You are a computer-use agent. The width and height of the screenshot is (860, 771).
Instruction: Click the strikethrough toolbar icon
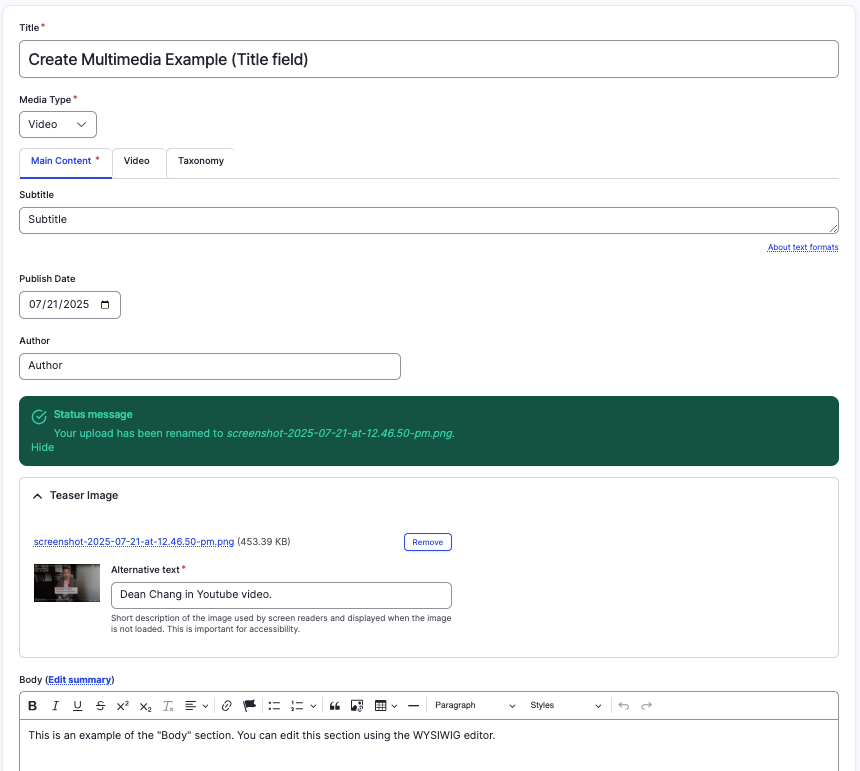(x=100, y=706)
